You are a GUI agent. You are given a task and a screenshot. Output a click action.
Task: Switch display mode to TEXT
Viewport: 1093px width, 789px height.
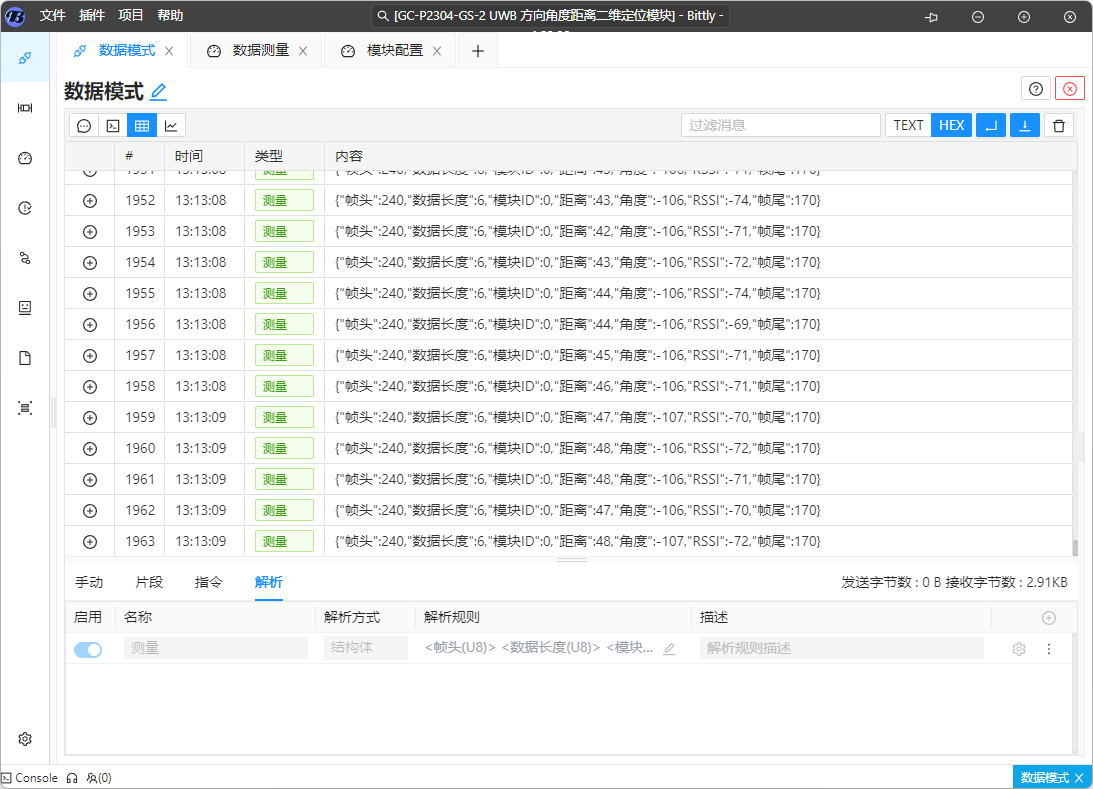(x=908, y=125)
